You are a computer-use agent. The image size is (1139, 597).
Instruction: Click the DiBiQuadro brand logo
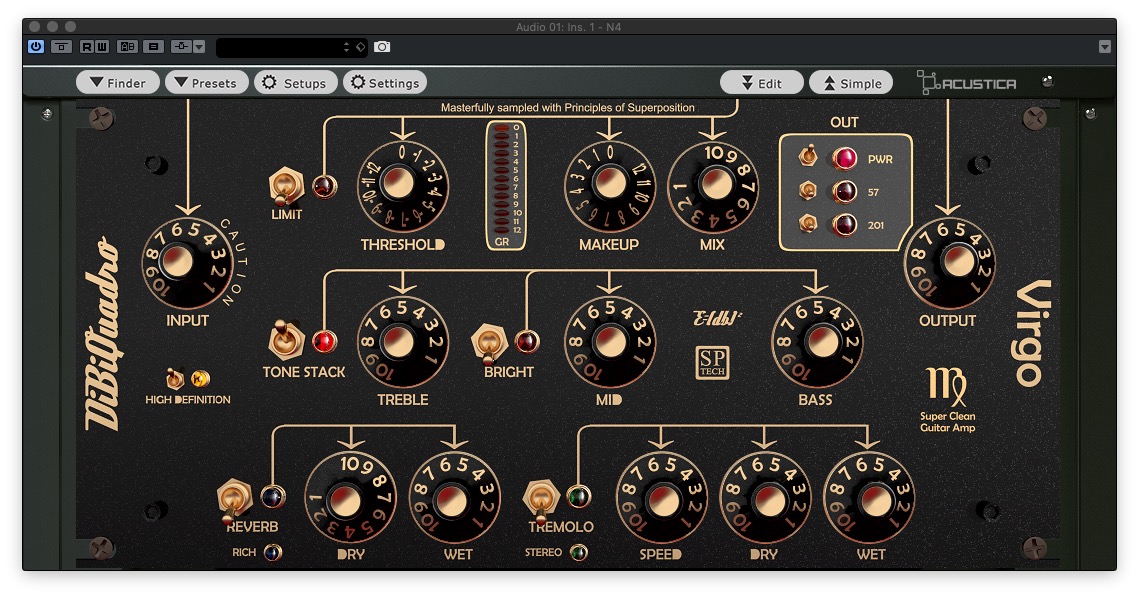(x=102, y=334)
